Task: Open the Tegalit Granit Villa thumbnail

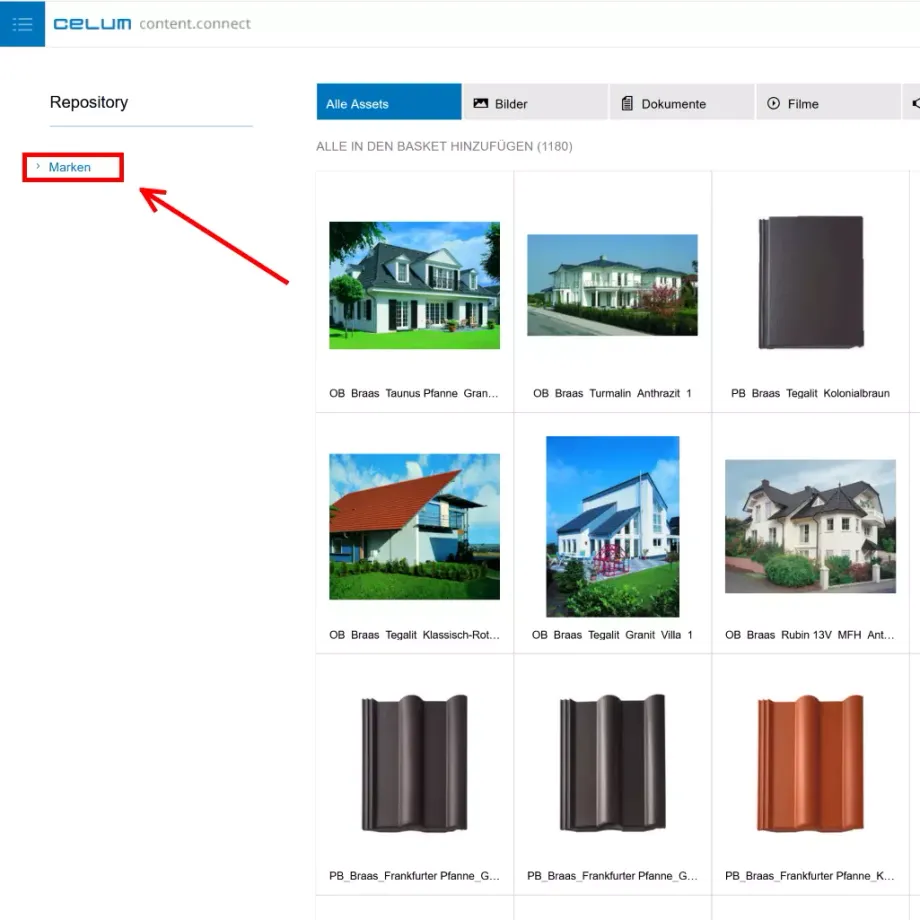Action: pos(613,526)
